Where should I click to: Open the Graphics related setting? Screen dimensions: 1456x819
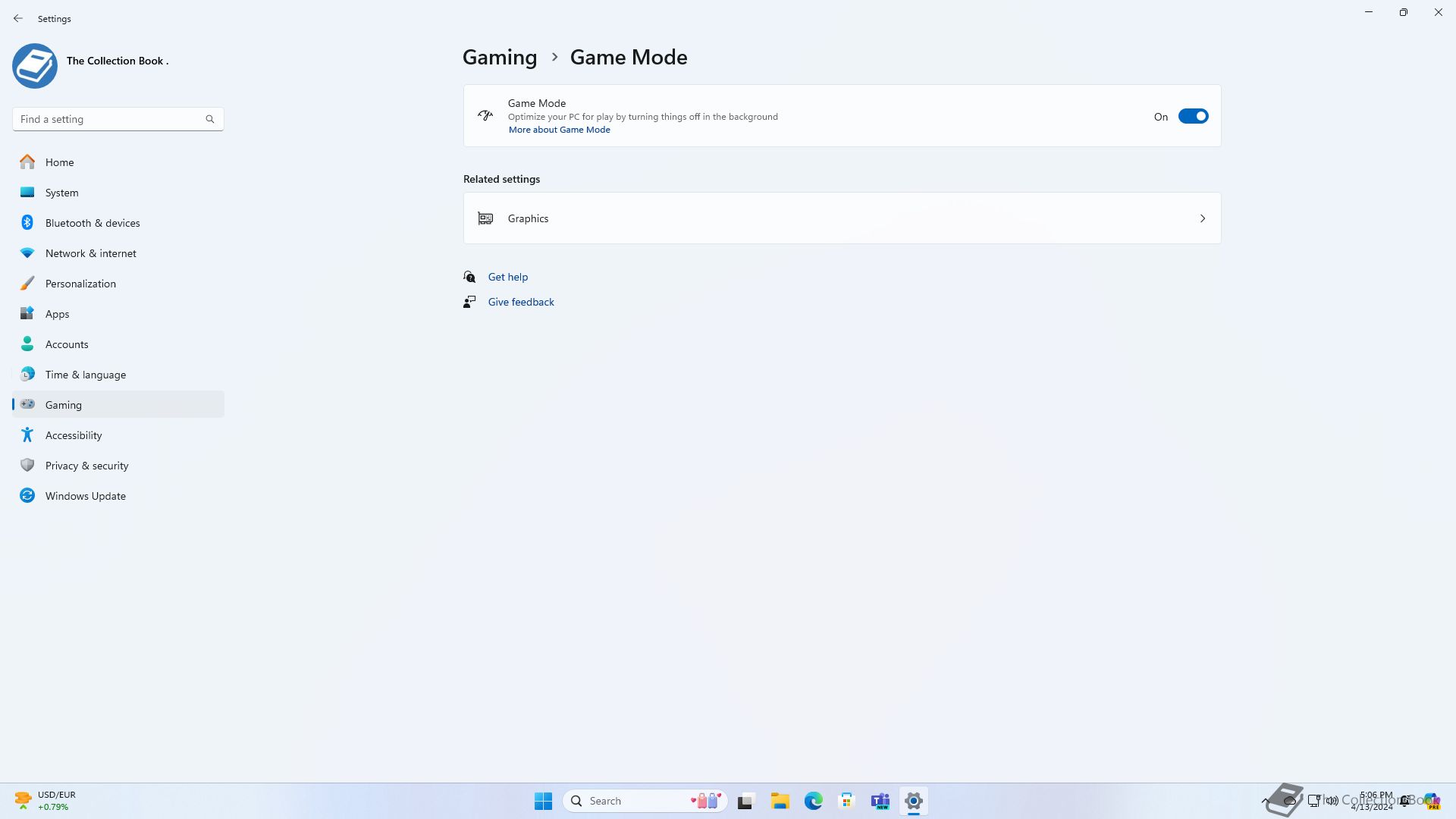(x=842, y=218)
